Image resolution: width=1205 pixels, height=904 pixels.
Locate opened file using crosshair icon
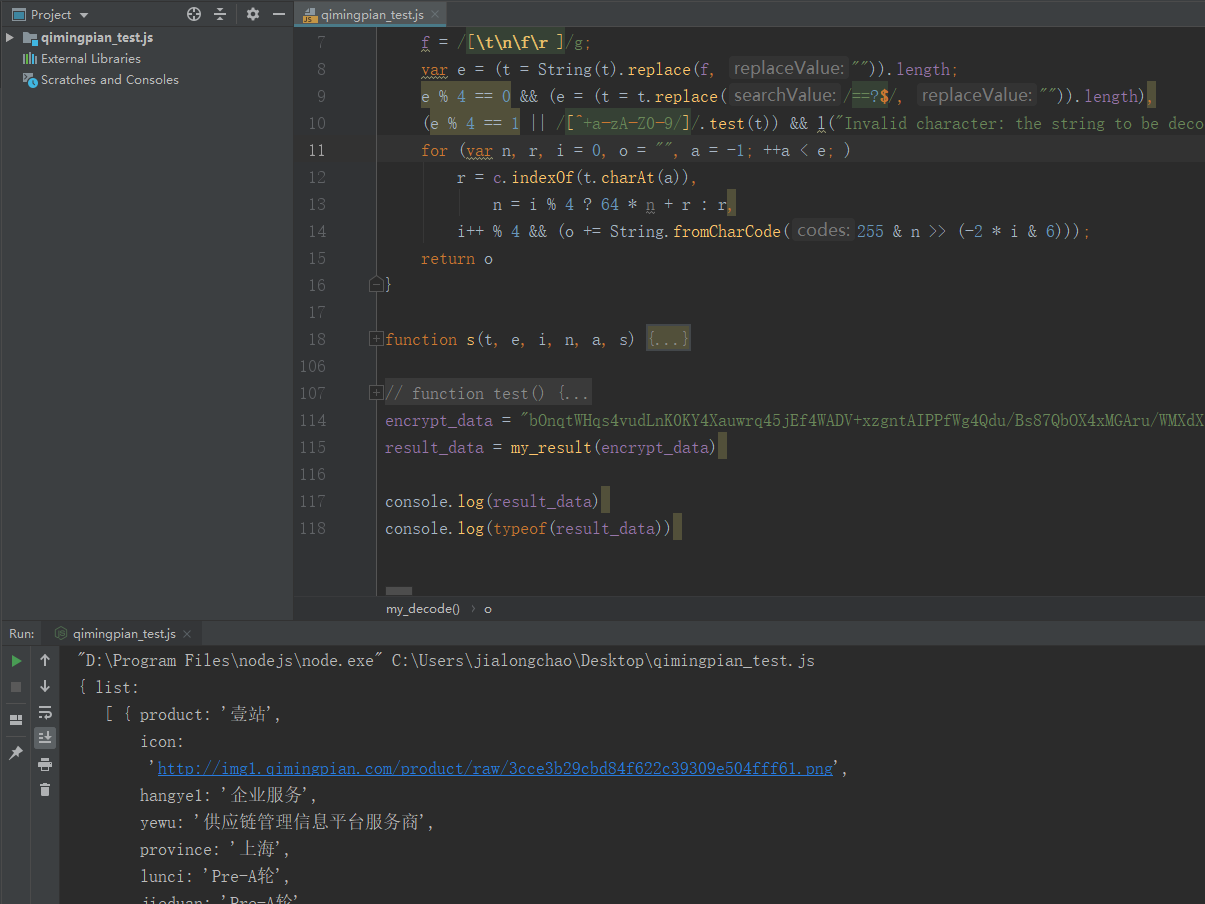tap(194, 14)
